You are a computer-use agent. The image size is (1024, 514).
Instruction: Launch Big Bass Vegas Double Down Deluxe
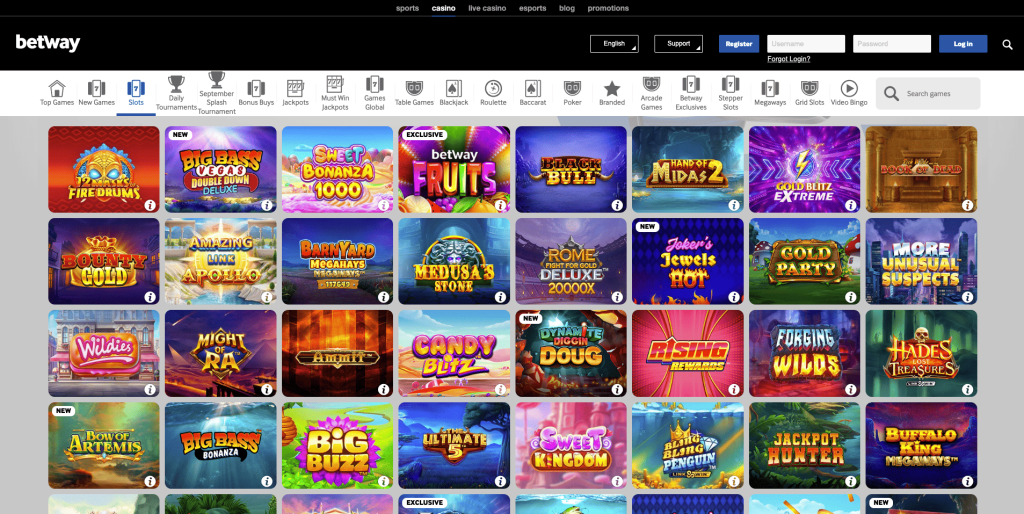(x=221, y=169)
